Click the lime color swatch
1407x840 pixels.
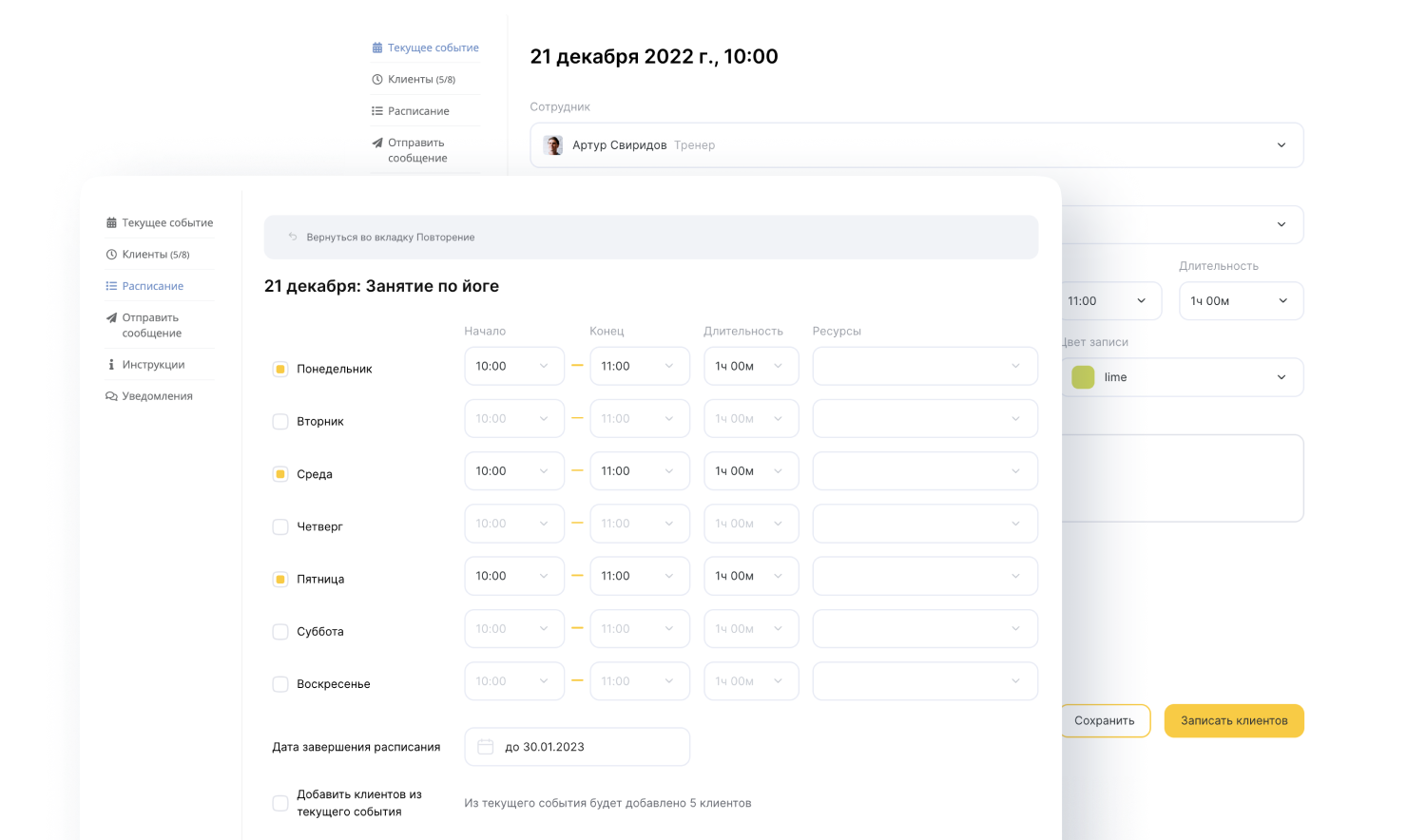click(x=1083, y=377)
